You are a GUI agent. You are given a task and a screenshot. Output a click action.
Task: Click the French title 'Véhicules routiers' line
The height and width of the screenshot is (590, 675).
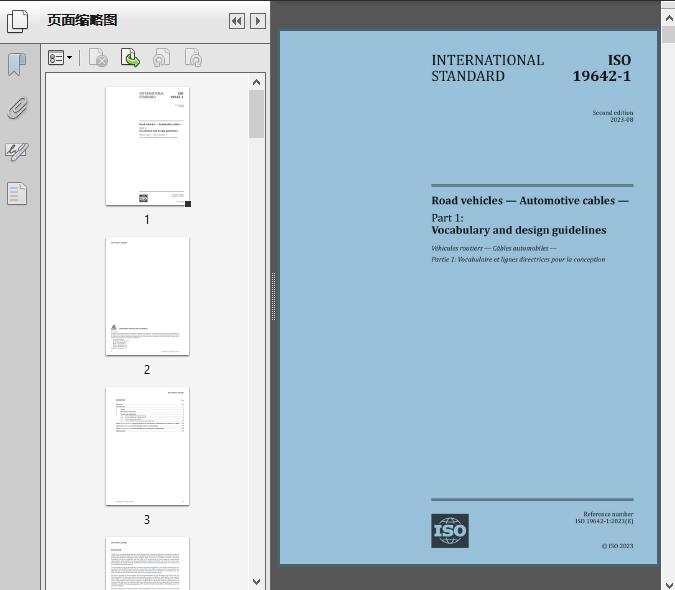(494, 248)
